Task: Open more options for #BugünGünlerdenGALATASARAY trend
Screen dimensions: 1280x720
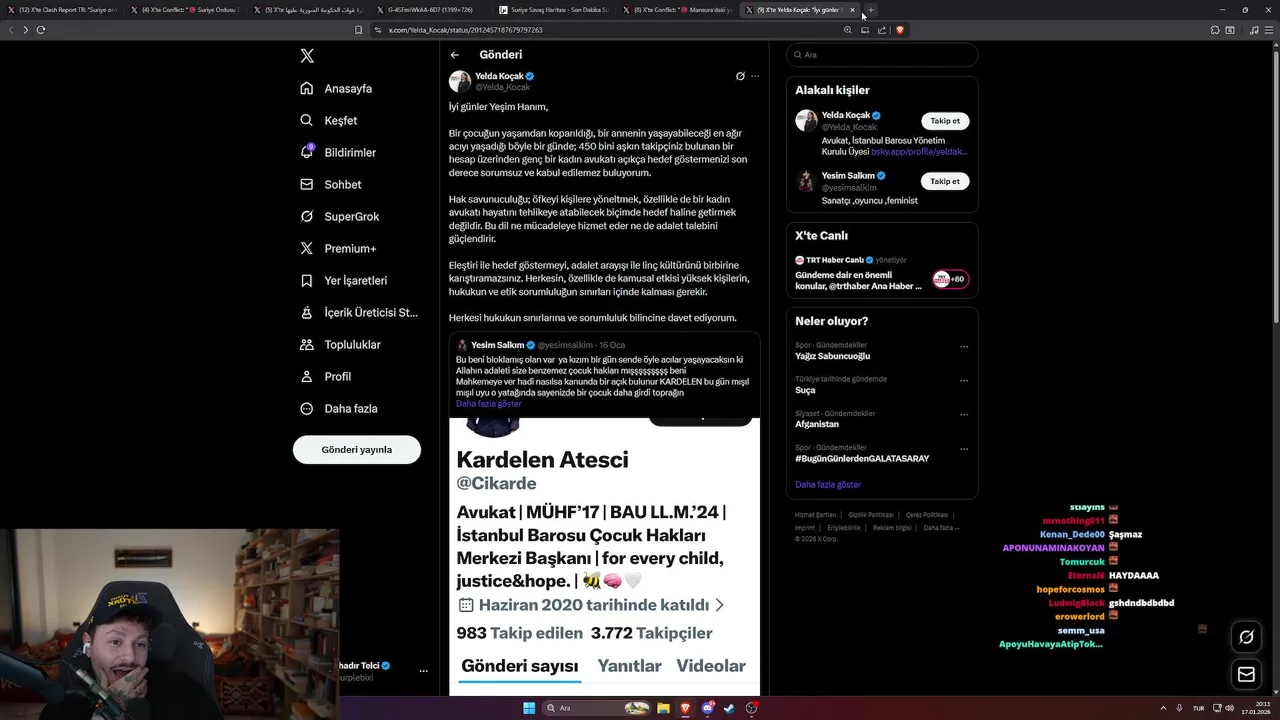Action: [964, 449]
